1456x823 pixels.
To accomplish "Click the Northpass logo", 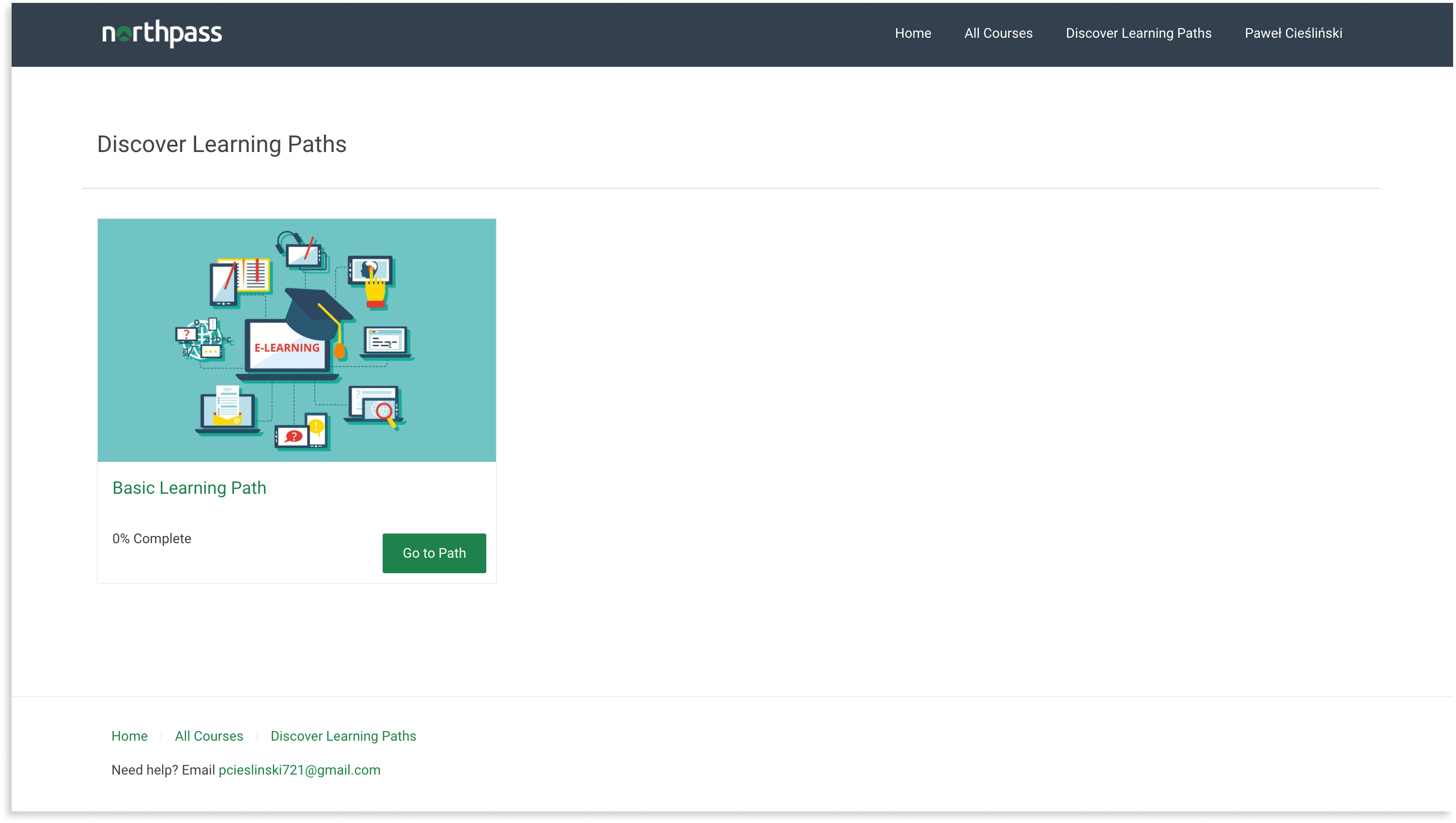I will coord(162,33).
